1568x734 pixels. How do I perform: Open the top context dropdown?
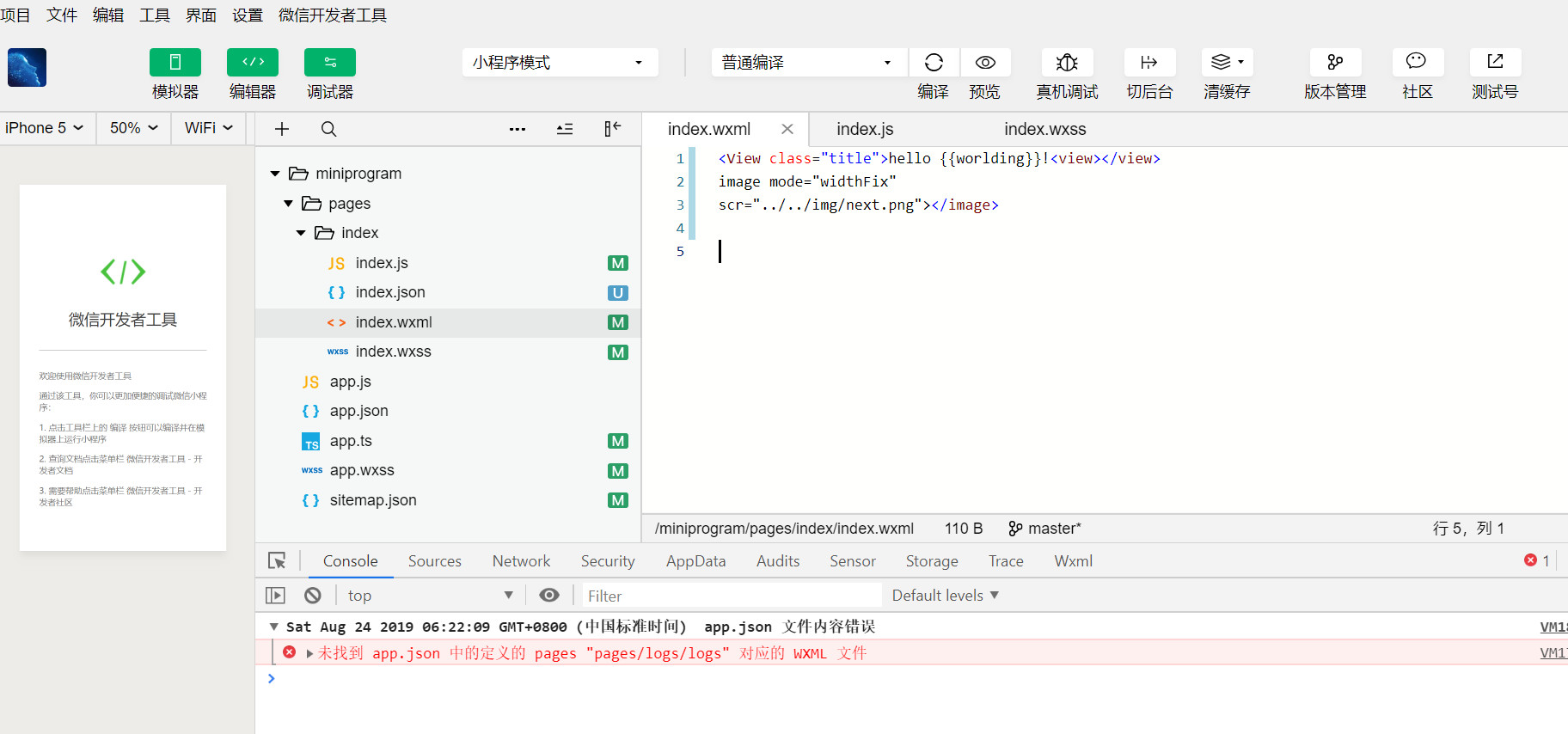click(430, 596)
